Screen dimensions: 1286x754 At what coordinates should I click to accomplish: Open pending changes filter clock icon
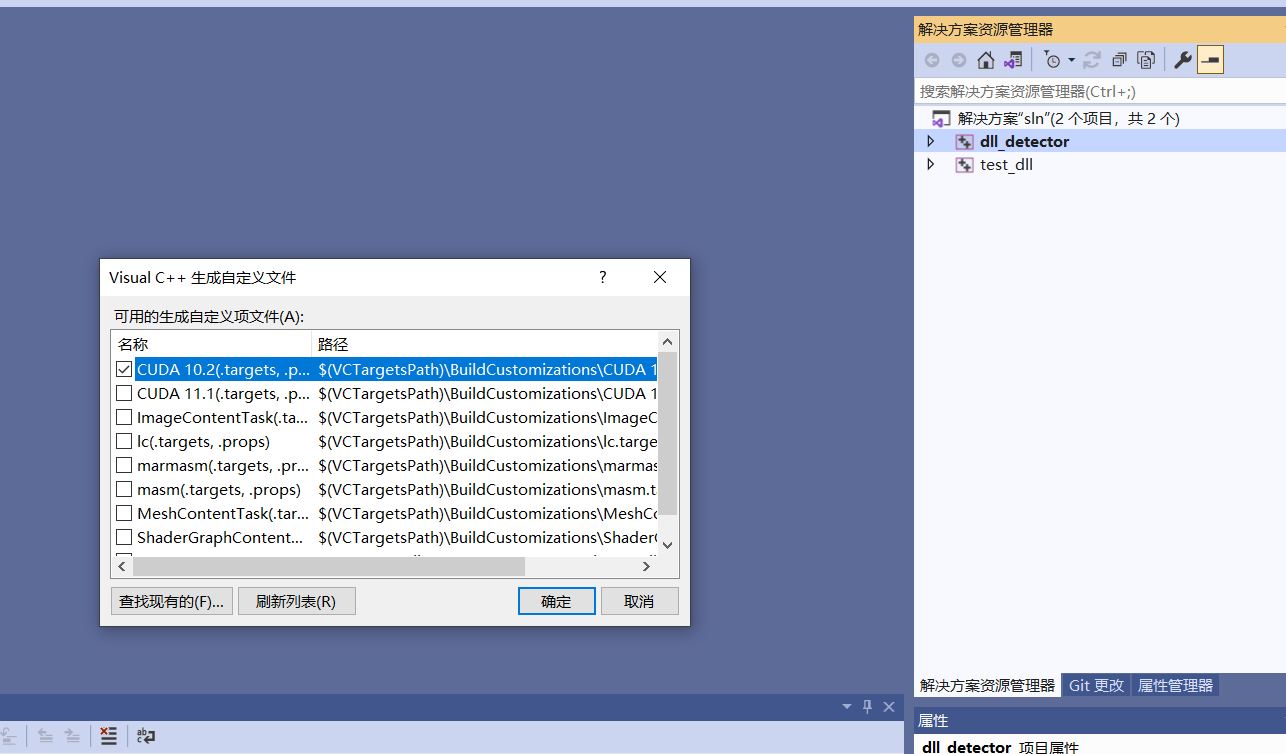pos(1052,60)
